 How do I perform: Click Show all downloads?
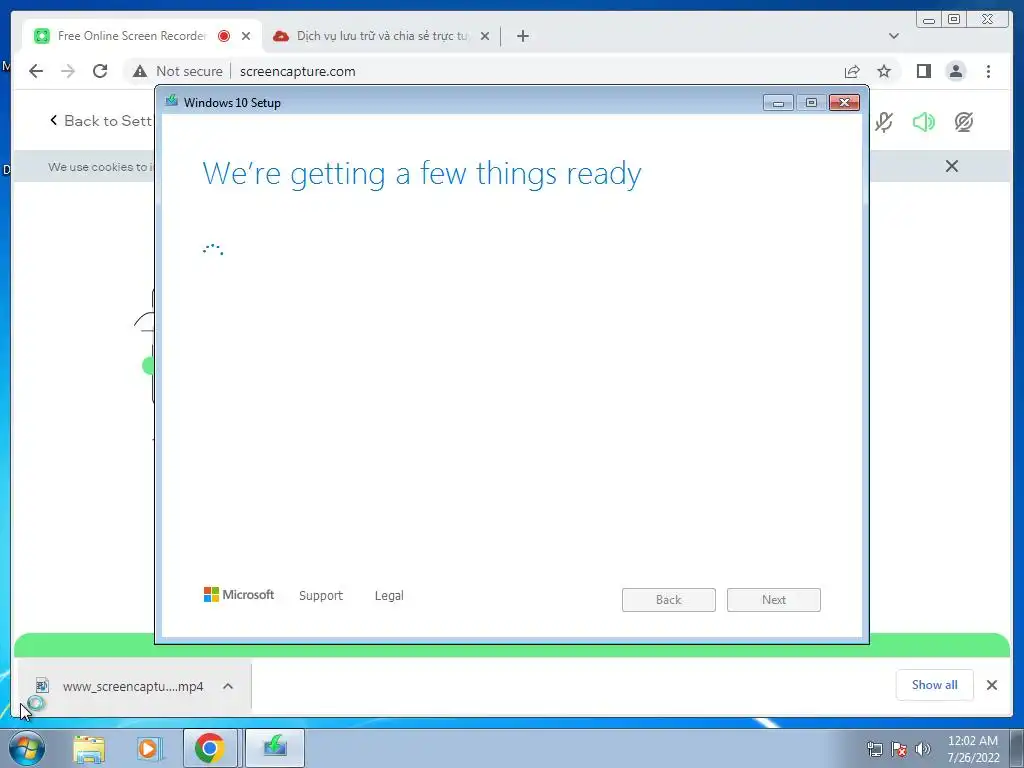(x=935, y=684)
